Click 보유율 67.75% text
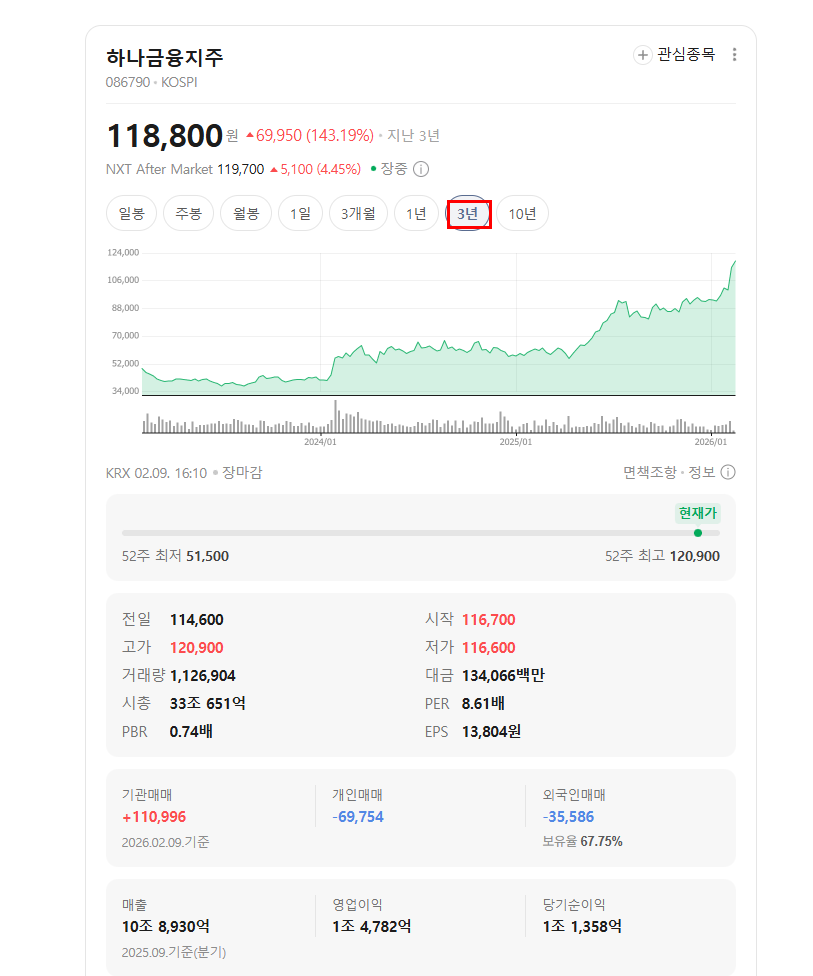The width and height of the screenshot is (813, 976). [582, 842]
